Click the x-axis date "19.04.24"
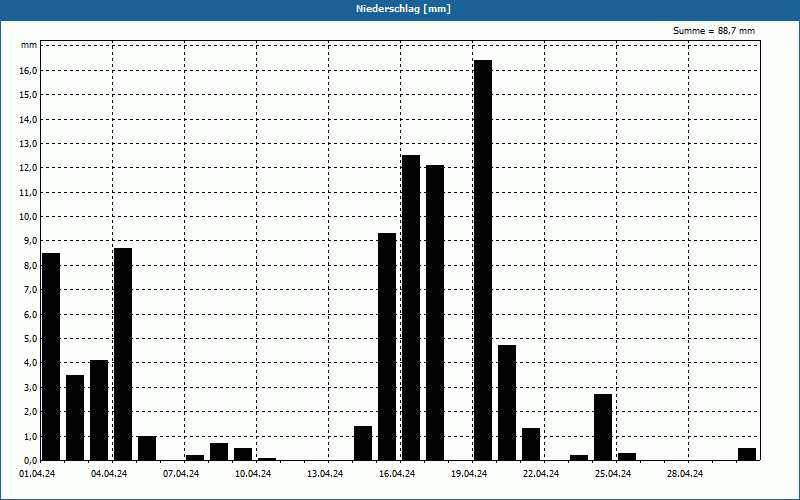The width and height of the screenshot is (800, 500). [x=469, y=474]
